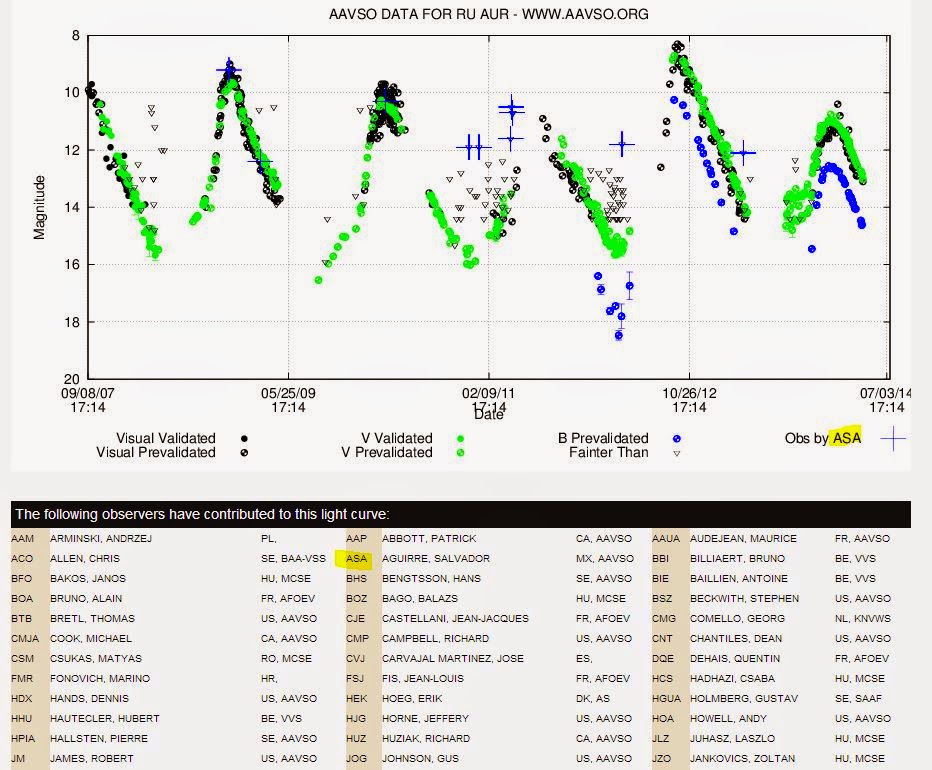Select CAMPBELL, RICHARD name
The image size is (932, 770).
(x=435, y=639)
